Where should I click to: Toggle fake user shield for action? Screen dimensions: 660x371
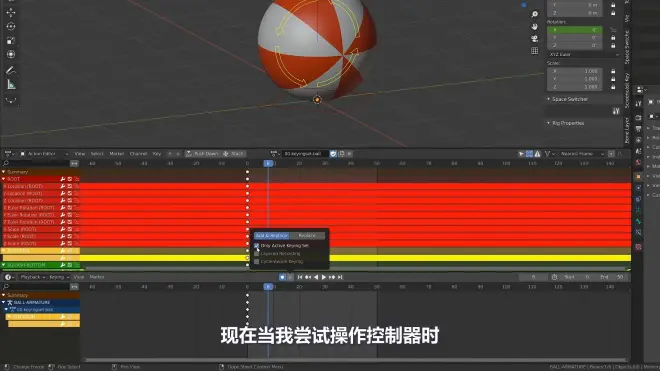pyautogui.click(x=333, y=154)
